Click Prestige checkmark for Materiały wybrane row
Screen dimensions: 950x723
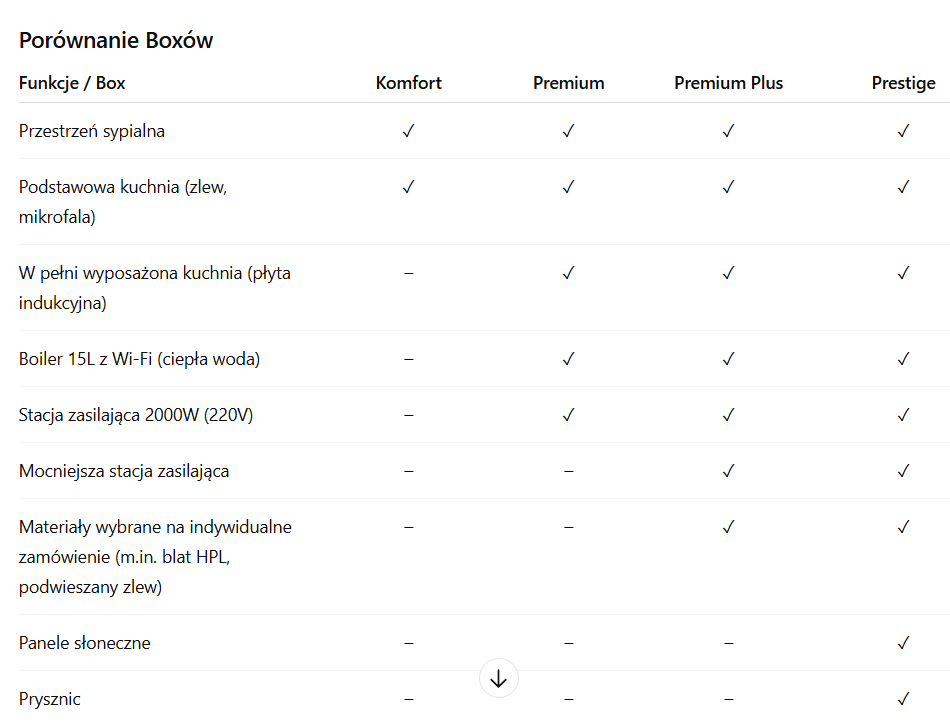[903, 527]
